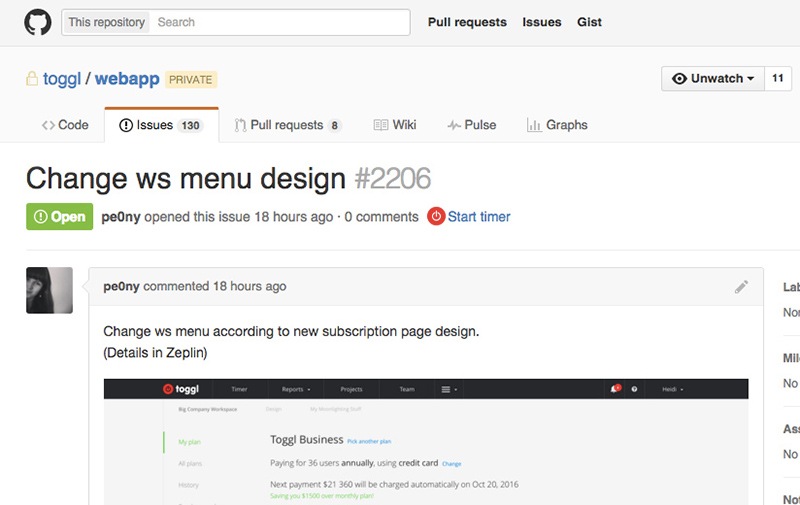Click the toggl logo in embedded screenshot

tap(181, 389)
